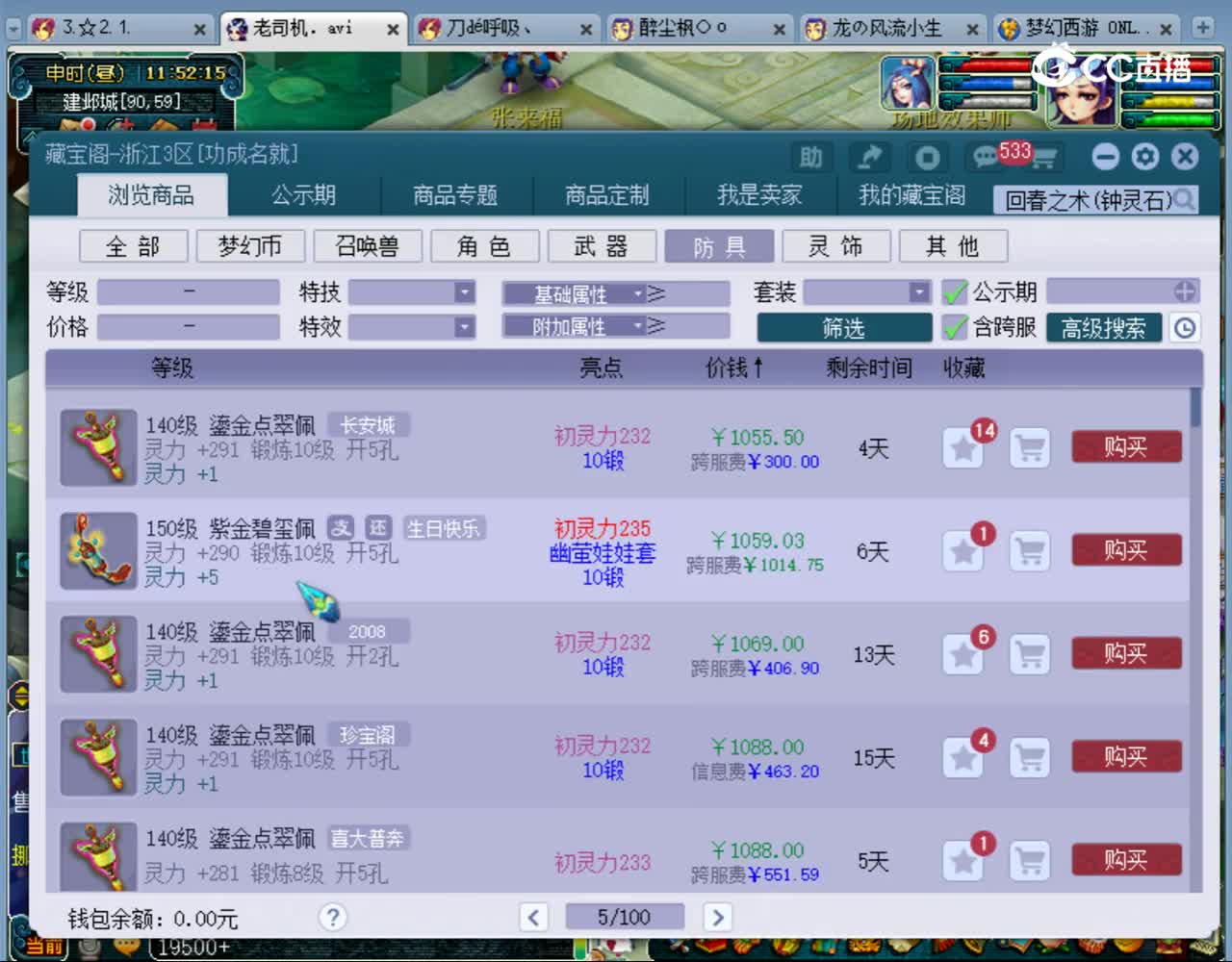Open the 2008 鎏金点翠佩 item thumbnail
The height and width of the screenshot is (962, 1232).
coord(98,655)
